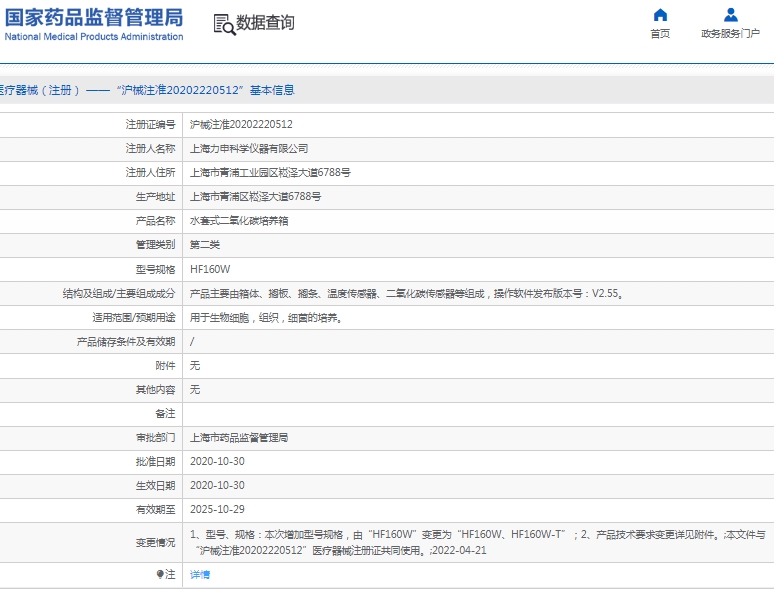The width and height of the screenshot is (774, 592).
Task: Click the 国家药品监督管理局 logo
Action: 94,18
